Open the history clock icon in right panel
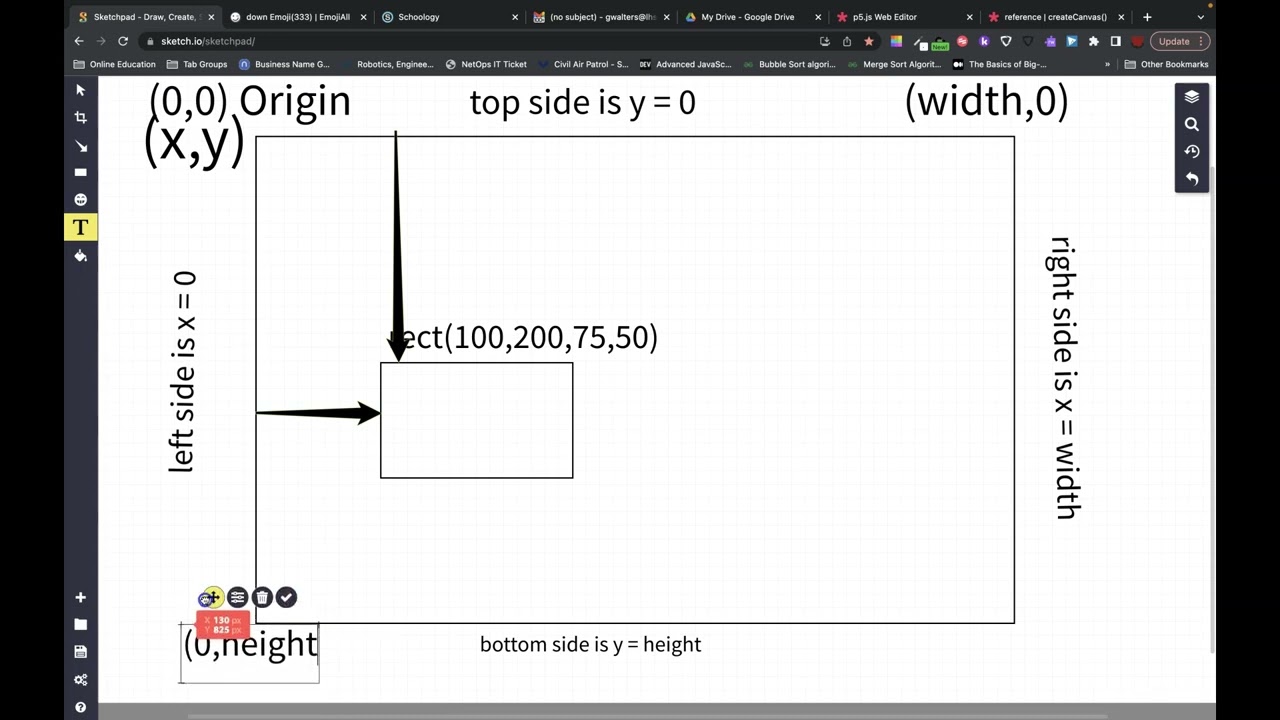The width and height of the screenshot is (1280, 720). 1192,151
